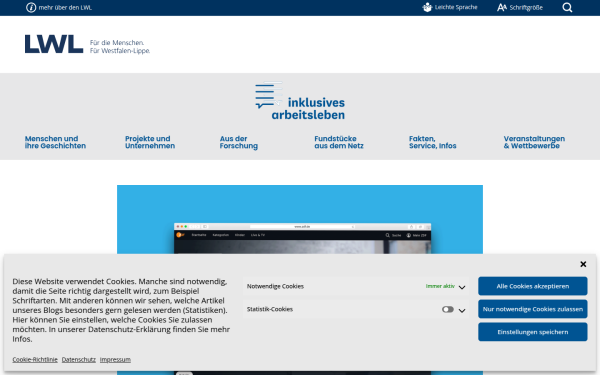Screen dimensions: 600x375
Task: Click 'Nur notwendige Cookies zulassen' button
Action: (532, 309)
